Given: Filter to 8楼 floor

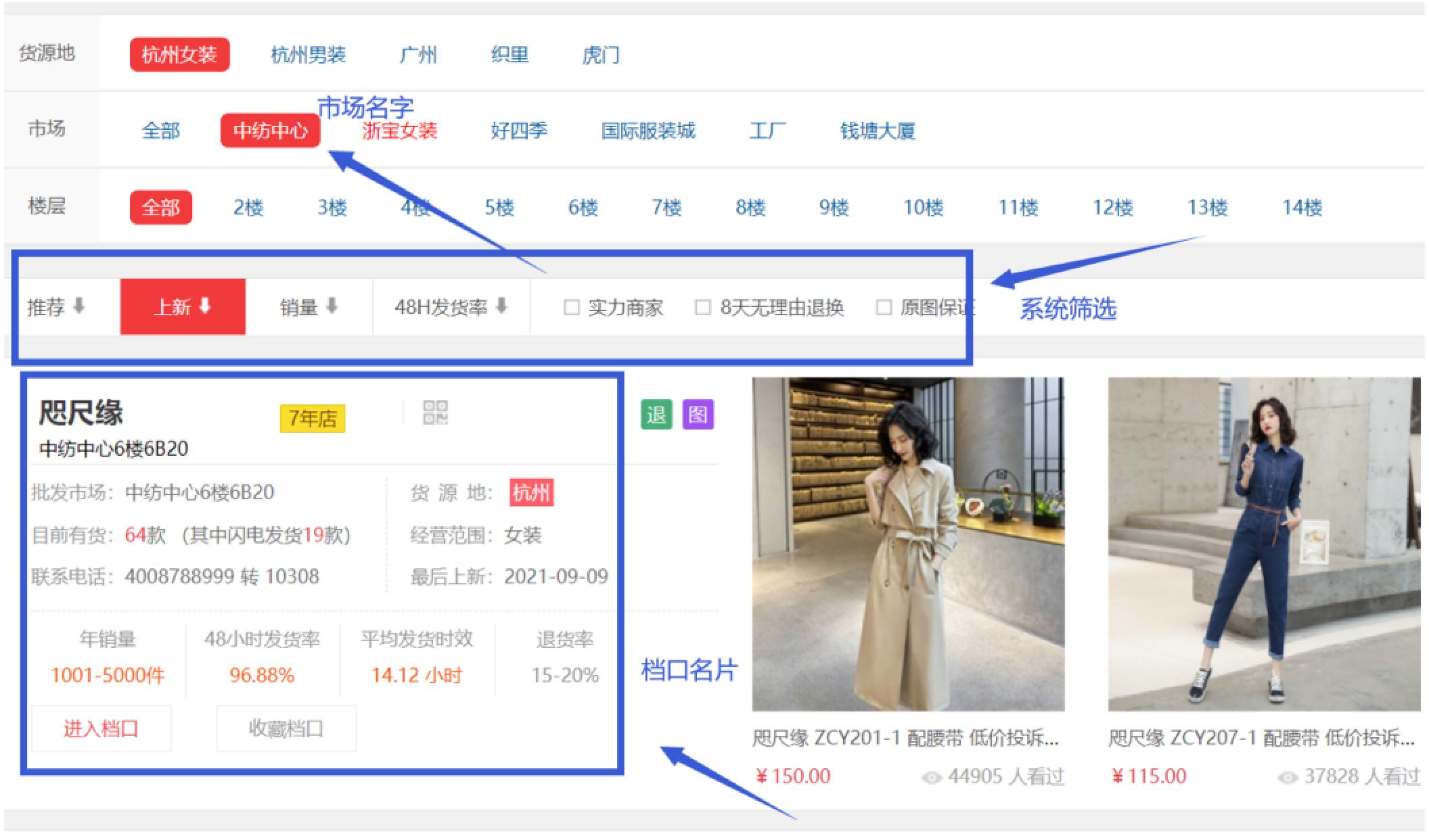Looking at the screenshot, I should [750, 207].
